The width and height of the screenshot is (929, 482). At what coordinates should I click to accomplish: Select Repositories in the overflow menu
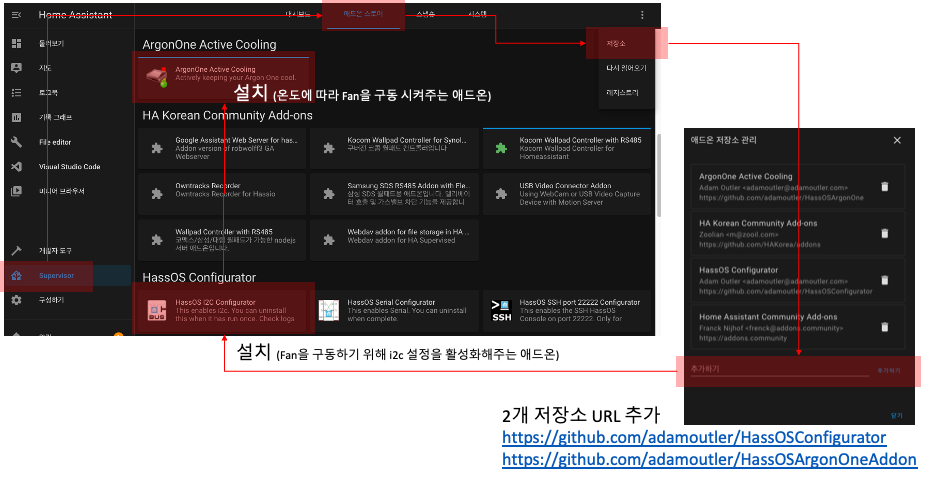pyautogui.click(x=616, y=43)
